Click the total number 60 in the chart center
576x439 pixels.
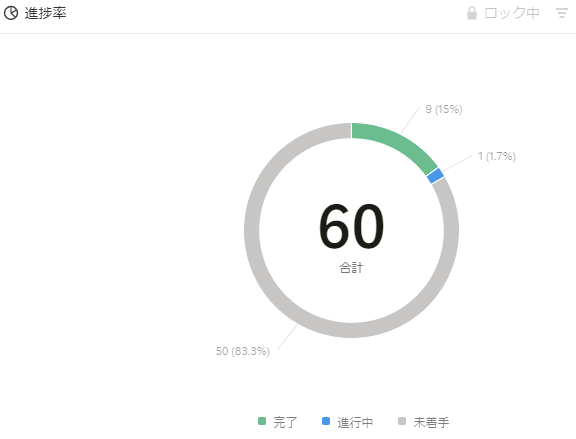pos(351,226)
